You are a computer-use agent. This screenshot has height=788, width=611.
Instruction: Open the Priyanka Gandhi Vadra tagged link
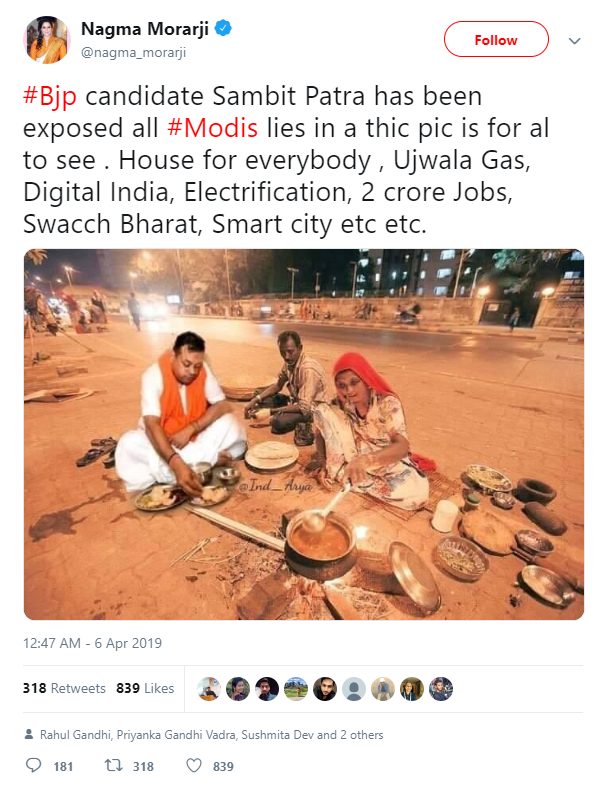(176, 735)
